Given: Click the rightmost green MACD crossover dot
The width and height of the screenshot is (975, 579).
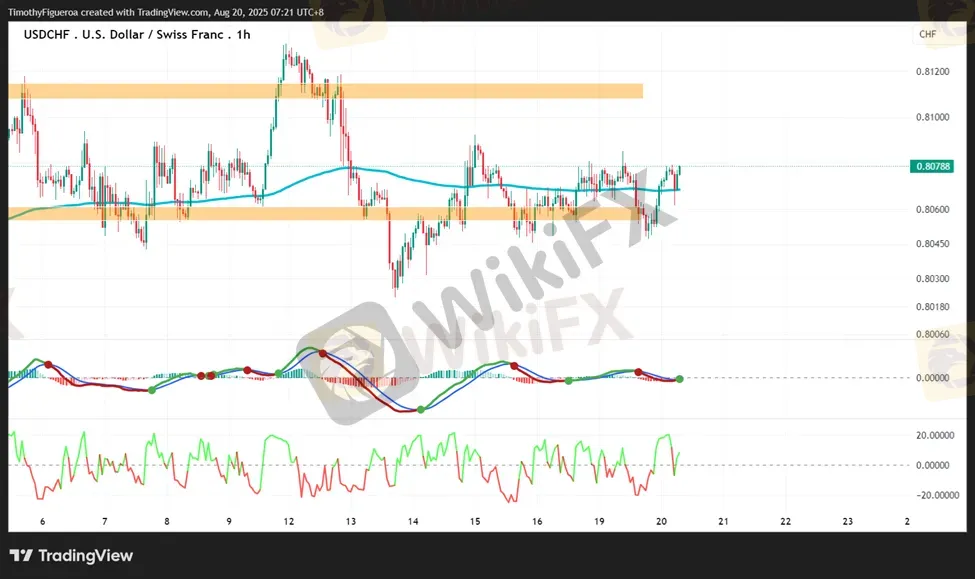Looking at the screenshot, I should pos(679,379).
